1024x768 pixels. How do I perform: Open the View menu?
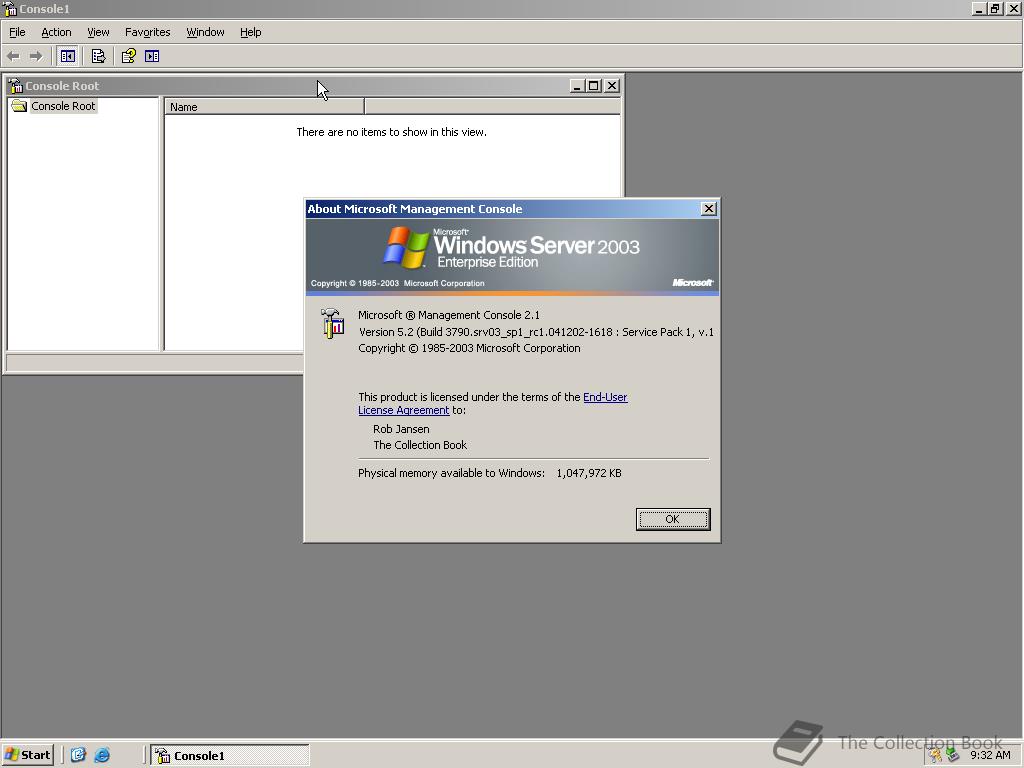98,32
